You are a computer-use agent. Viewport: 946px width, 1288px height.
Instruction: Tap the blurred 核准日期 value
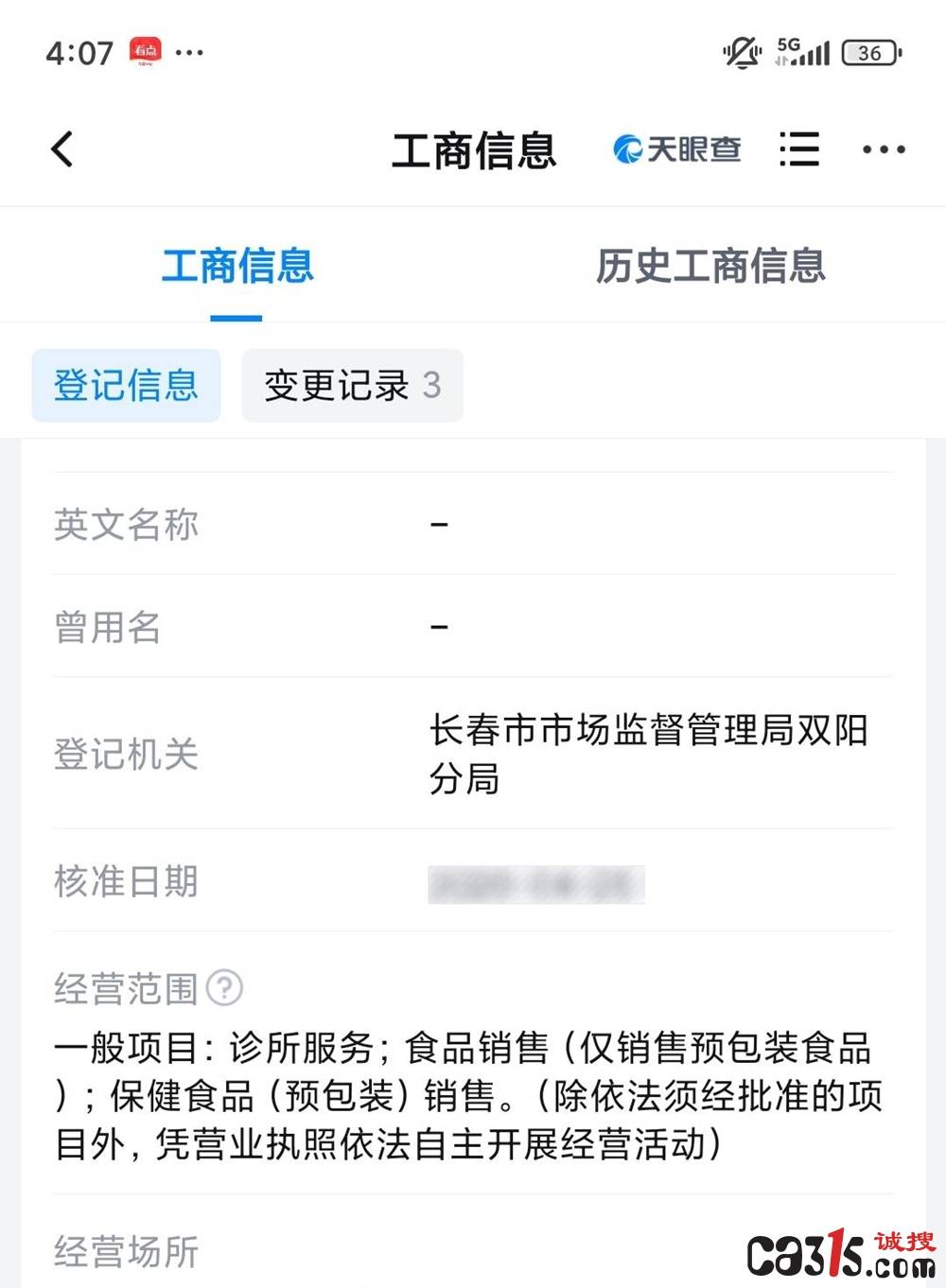[535, 881]
